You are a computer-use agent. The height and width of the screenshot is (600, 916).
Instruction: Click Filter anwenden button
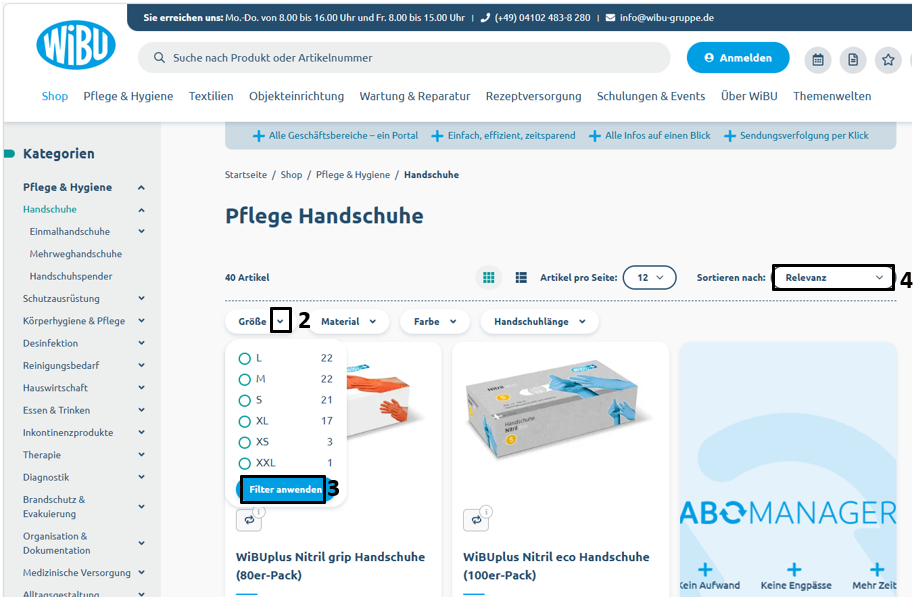click(284, 490)
